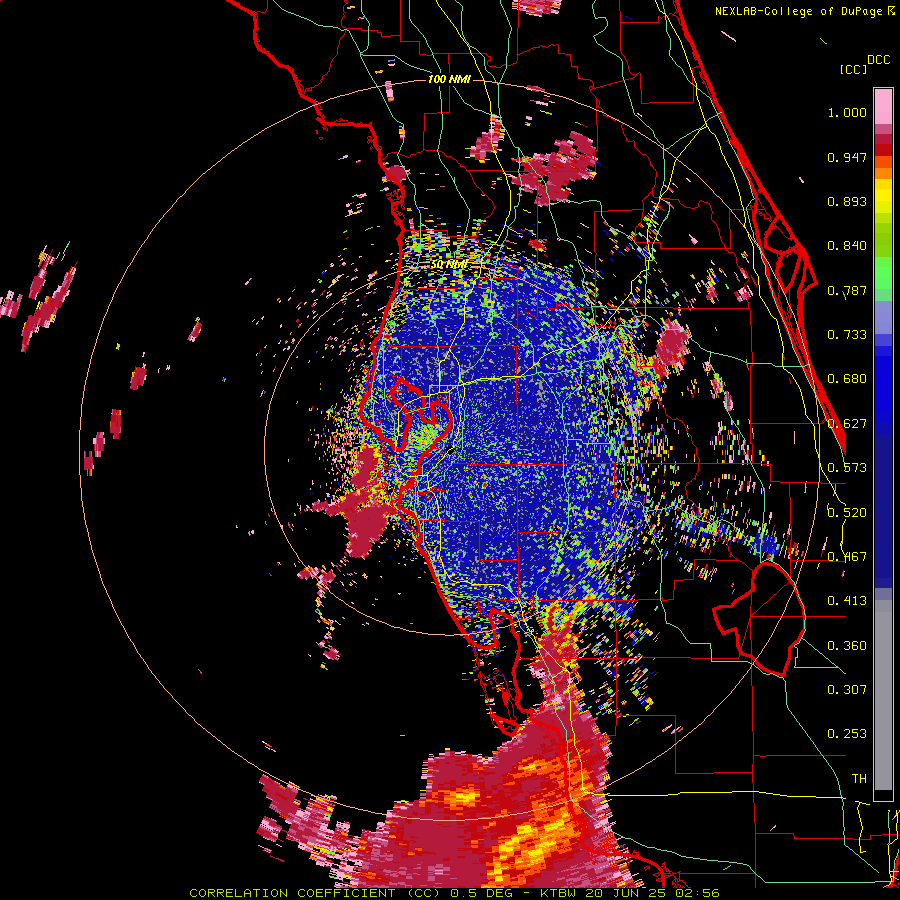Screen dimensions: 900x900
Task: Select the 0.360 legend value
Action: (x=847, y=646)
